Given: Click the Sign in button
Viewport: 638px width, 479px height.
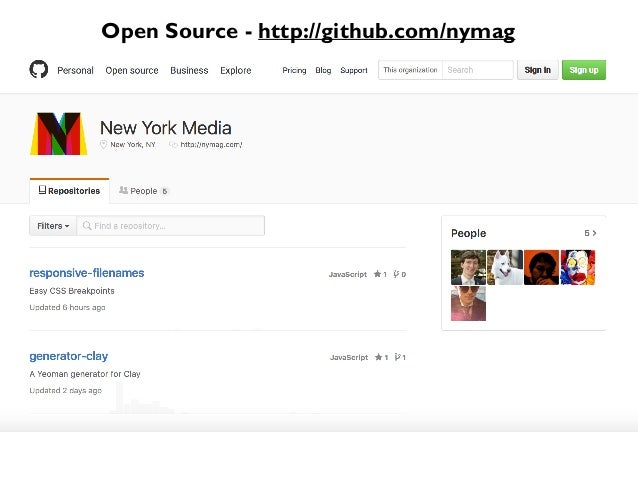Looking at the screenshot, I should coord(537,70).
